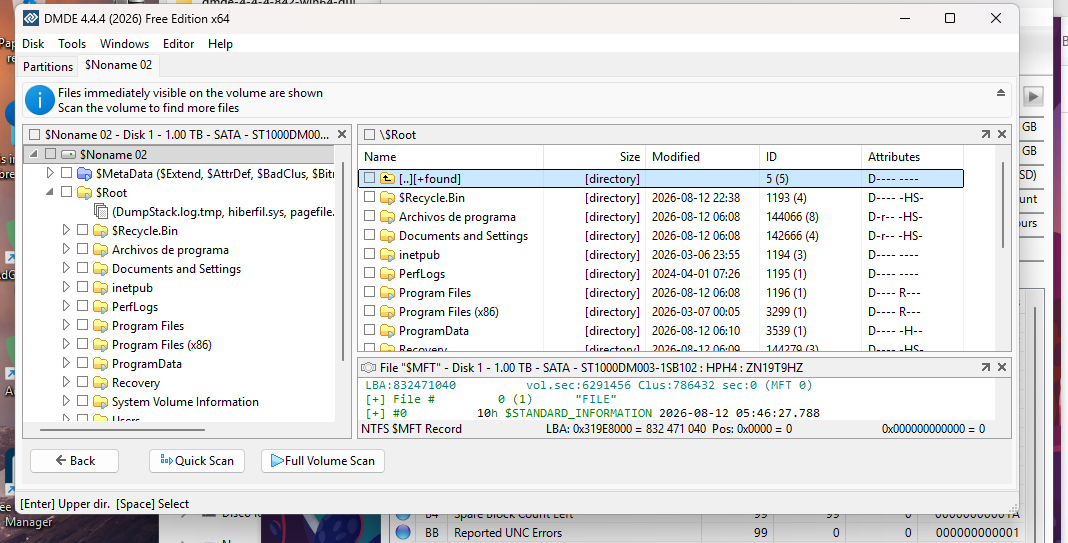Start a Full Volume Scan
The width and height of the screenshot is (1068, 543).
323,461
